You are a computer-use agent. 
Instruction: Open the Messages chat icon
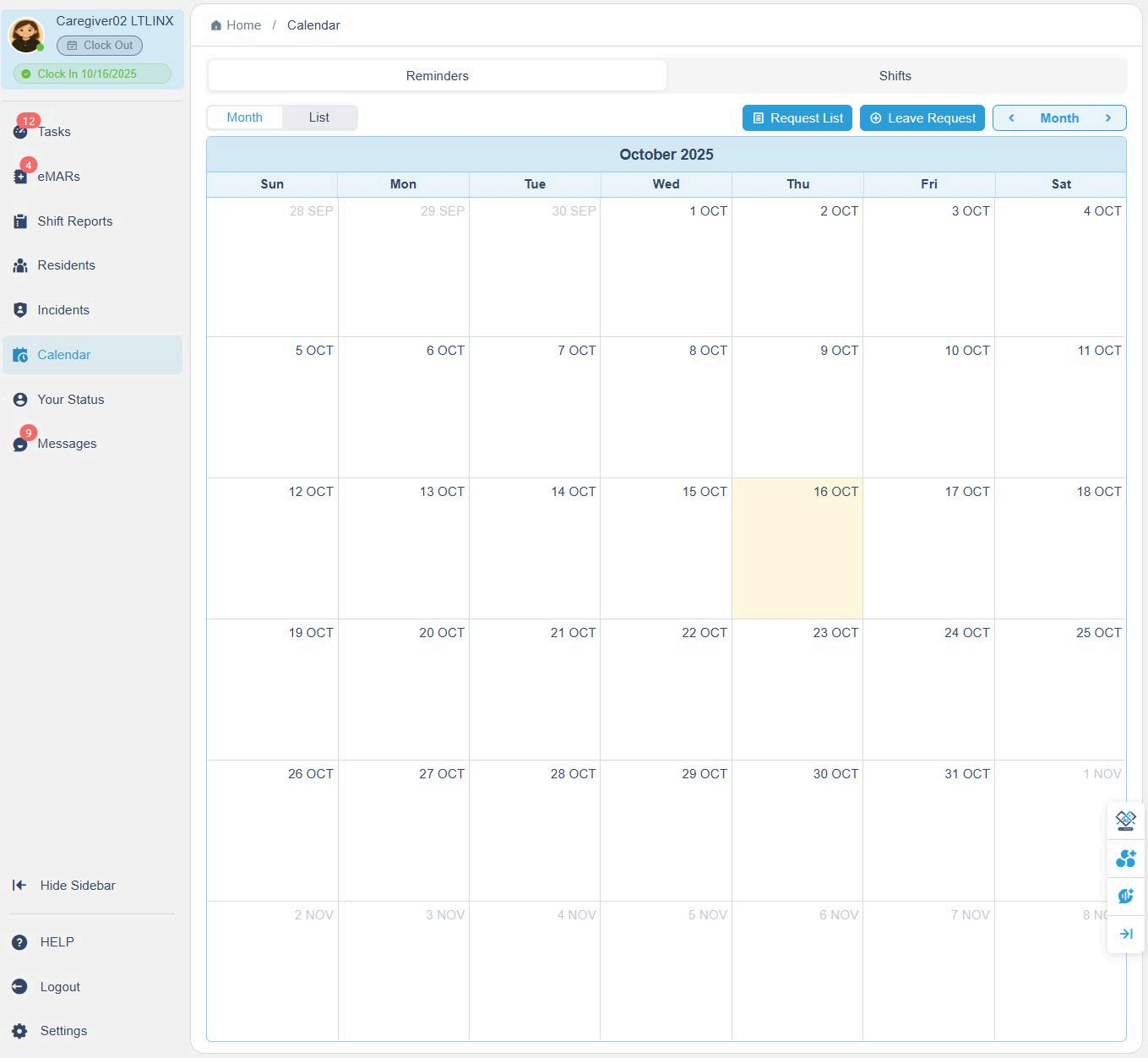point(20,444)
